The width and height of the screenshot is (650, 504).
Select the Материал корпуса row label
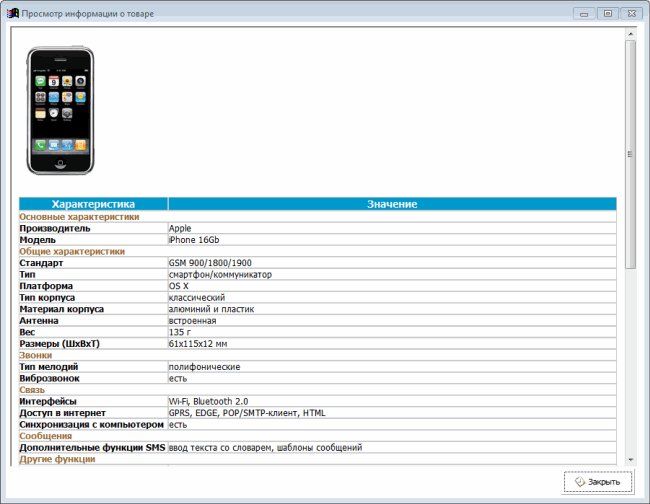pos(62,309)
